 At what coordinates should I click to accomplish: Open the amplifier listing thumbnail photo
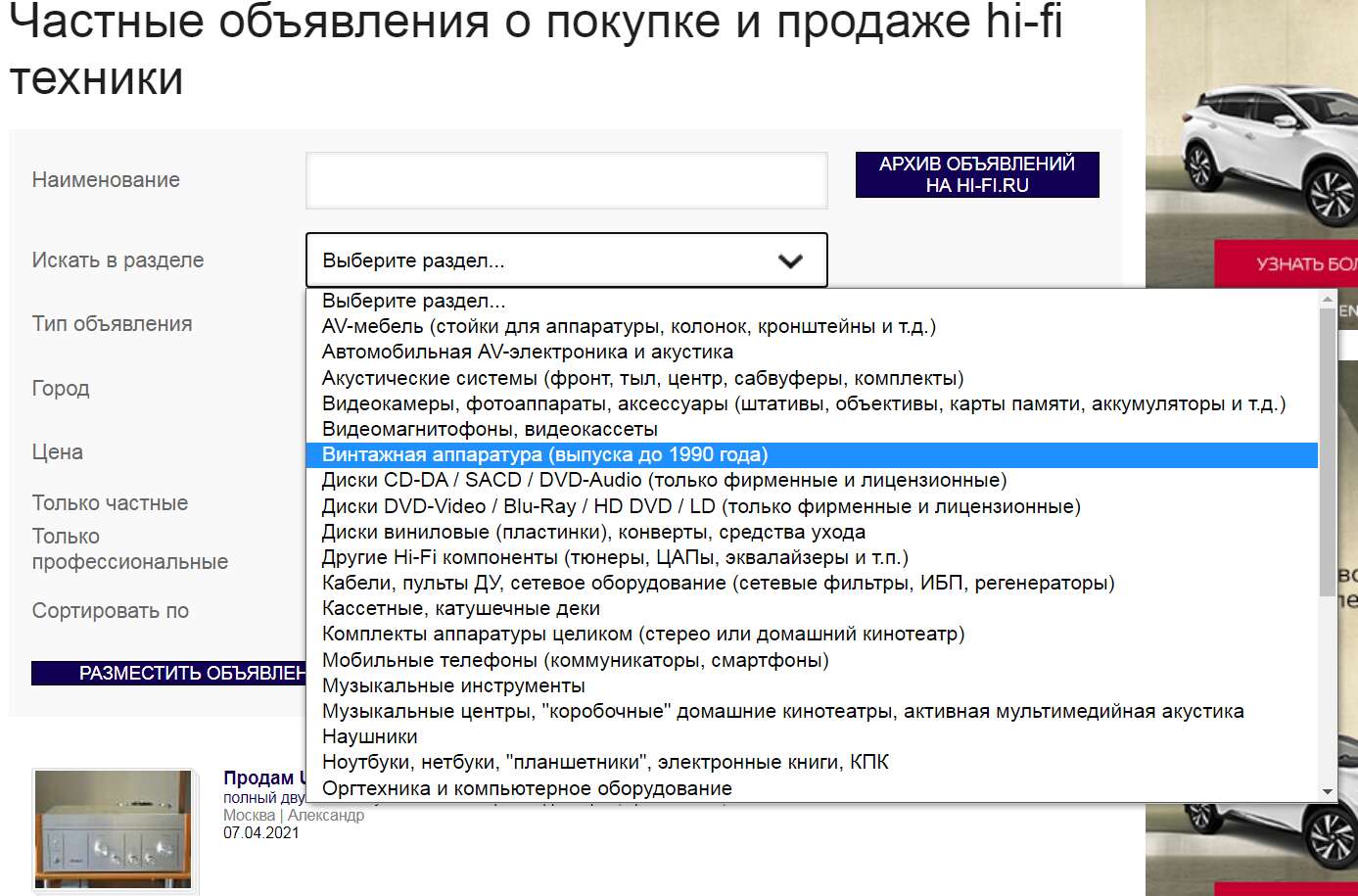114,828
